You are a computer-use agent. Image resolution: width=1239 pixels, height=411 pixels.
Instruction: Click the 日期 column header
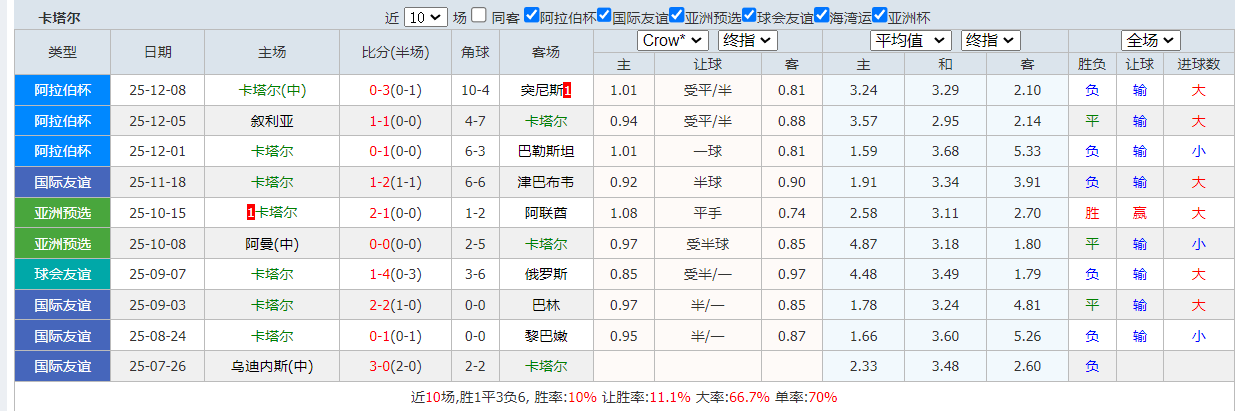(x=157, y=52)
